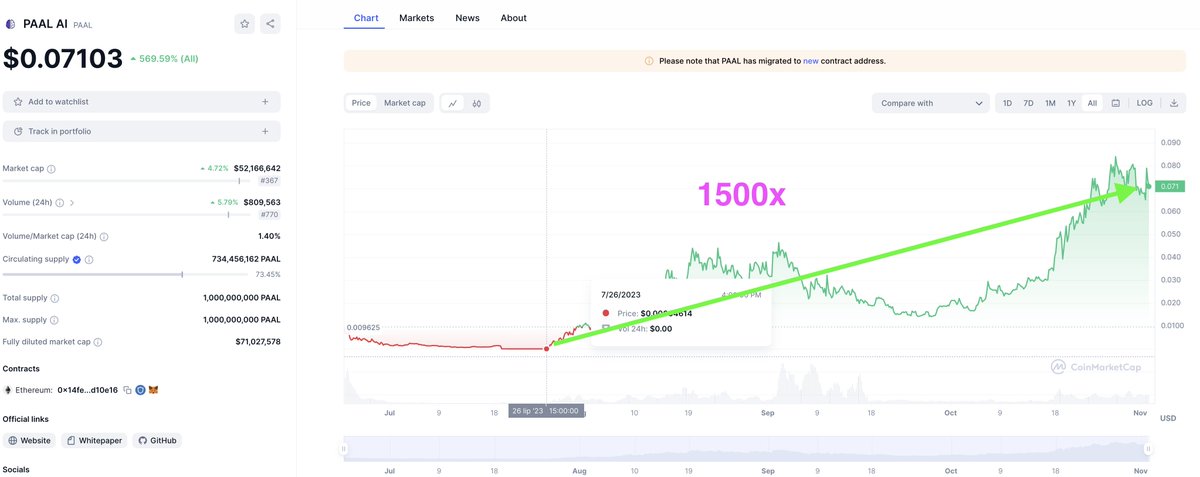Viewport: 1200px width, 477px height.
Task: Click the Ethereum contract address 0×14fe...d10e16
Action: click(88, 390)
